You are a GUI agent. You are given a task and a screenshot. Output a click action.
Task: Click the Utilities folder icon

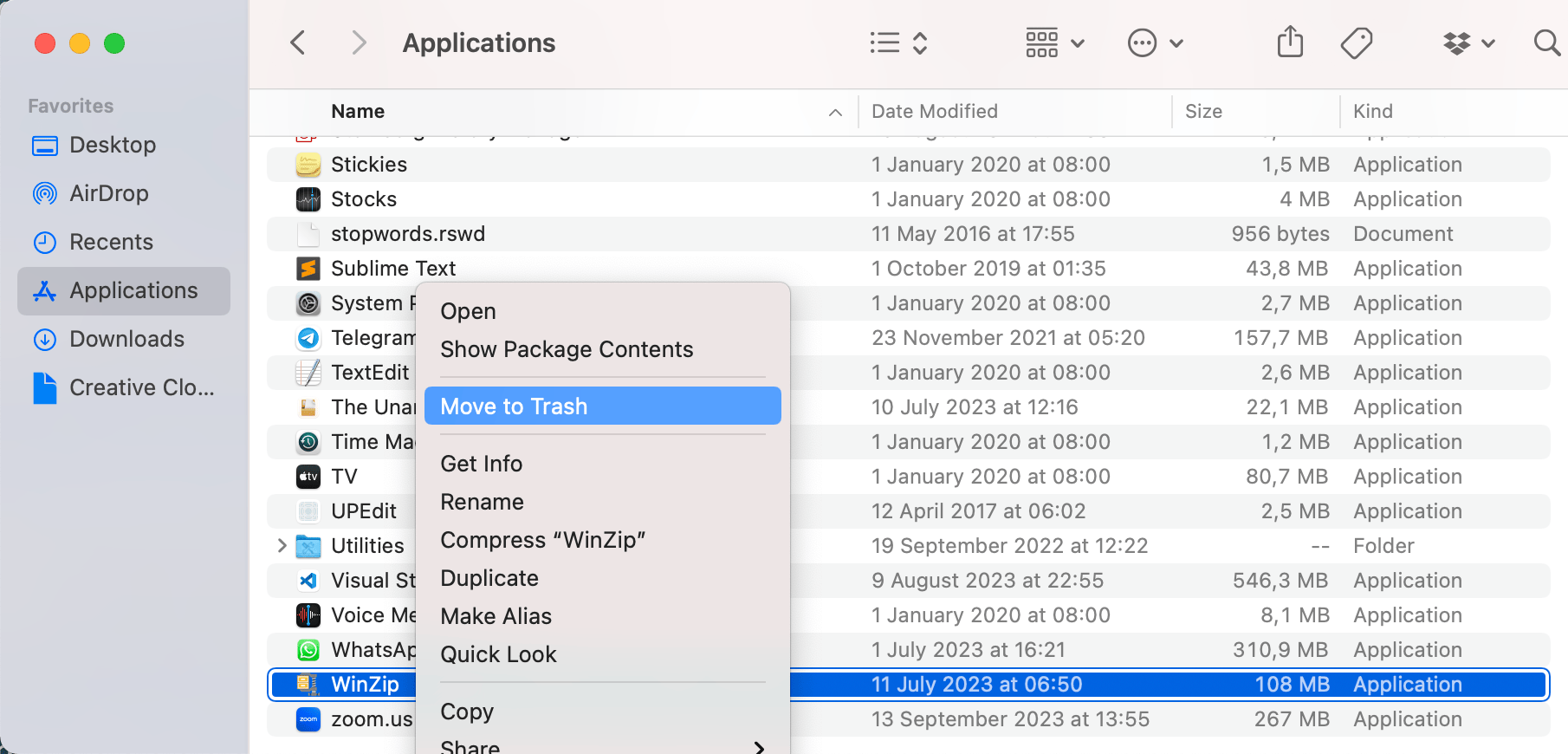click(308, 546)
